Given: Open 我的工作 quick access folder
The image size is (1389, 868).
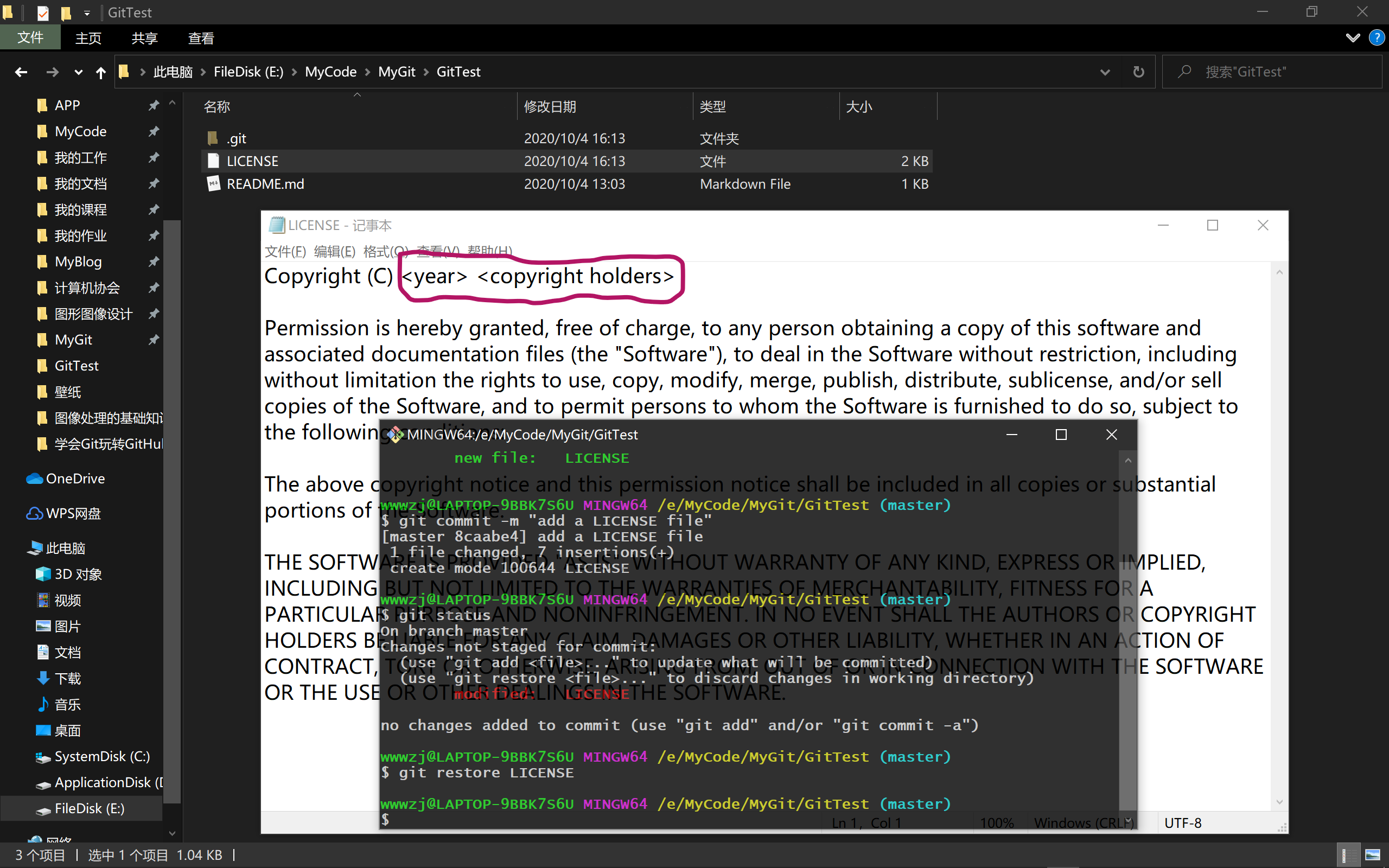Looking at the screenshot, I should point(80,157).
